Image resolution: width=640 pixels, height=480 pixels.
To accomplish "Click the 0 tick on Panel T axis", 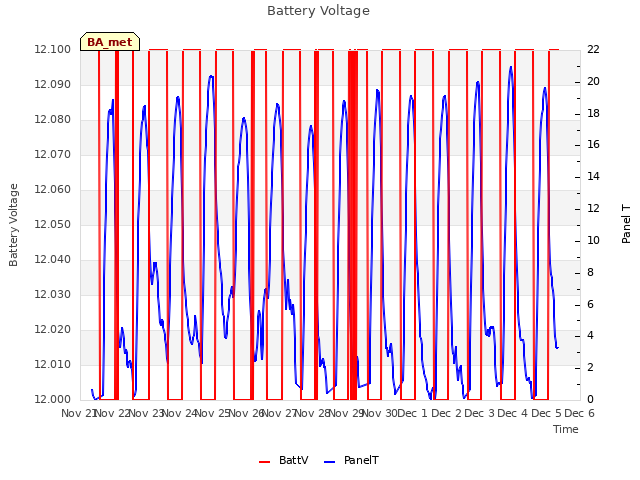I will pyautogui.click(x=590, y=399).
